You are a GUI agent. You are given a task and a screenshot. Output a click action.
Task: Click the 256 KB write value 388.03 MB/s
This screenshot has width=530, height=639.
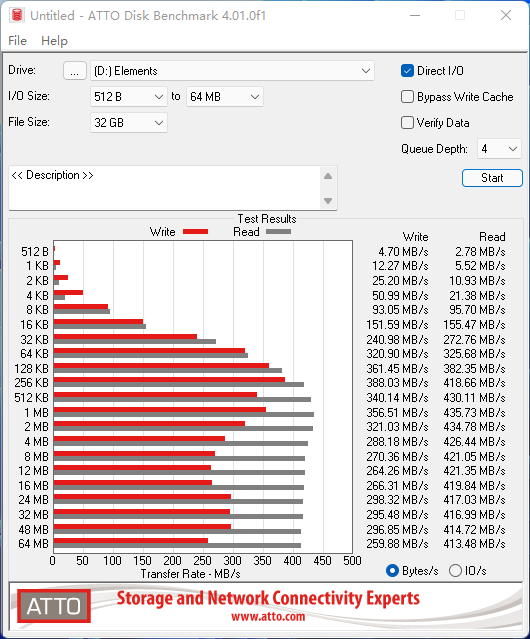[x=397, y=383]
